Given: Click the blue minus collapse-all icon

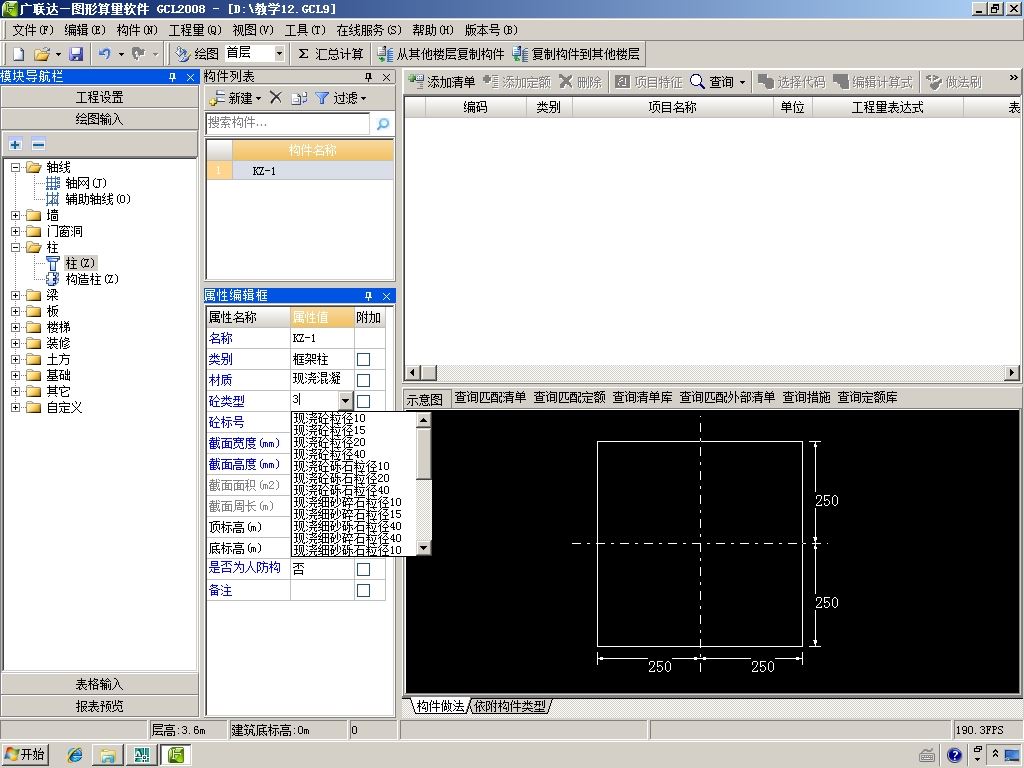Looking at the screenshot, I should click(x=38, y=145).
